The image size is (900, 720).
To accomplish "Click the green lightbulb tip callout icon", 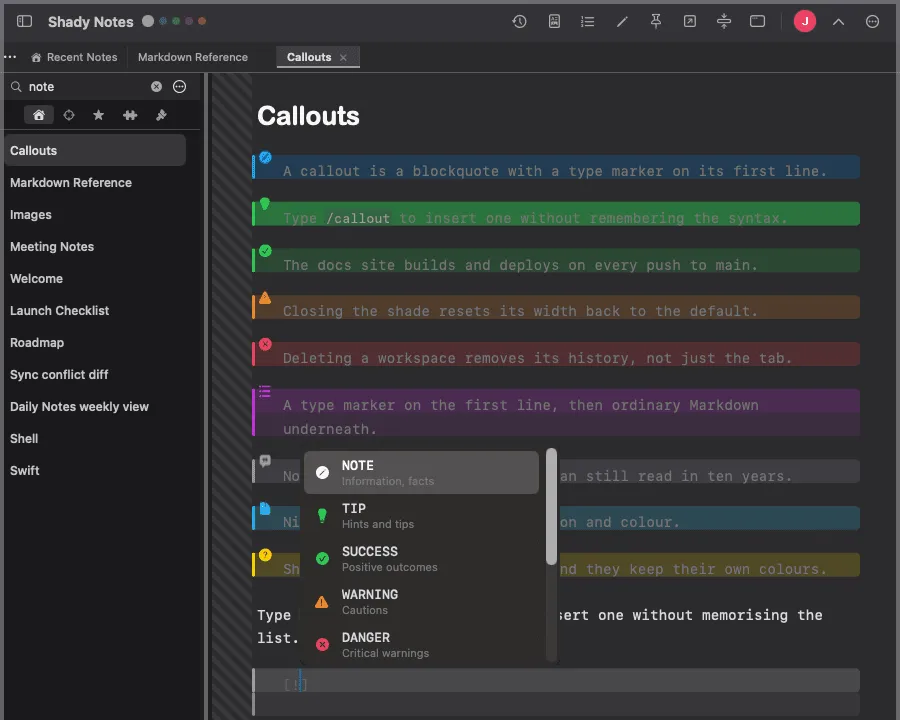I will (265, 204).
